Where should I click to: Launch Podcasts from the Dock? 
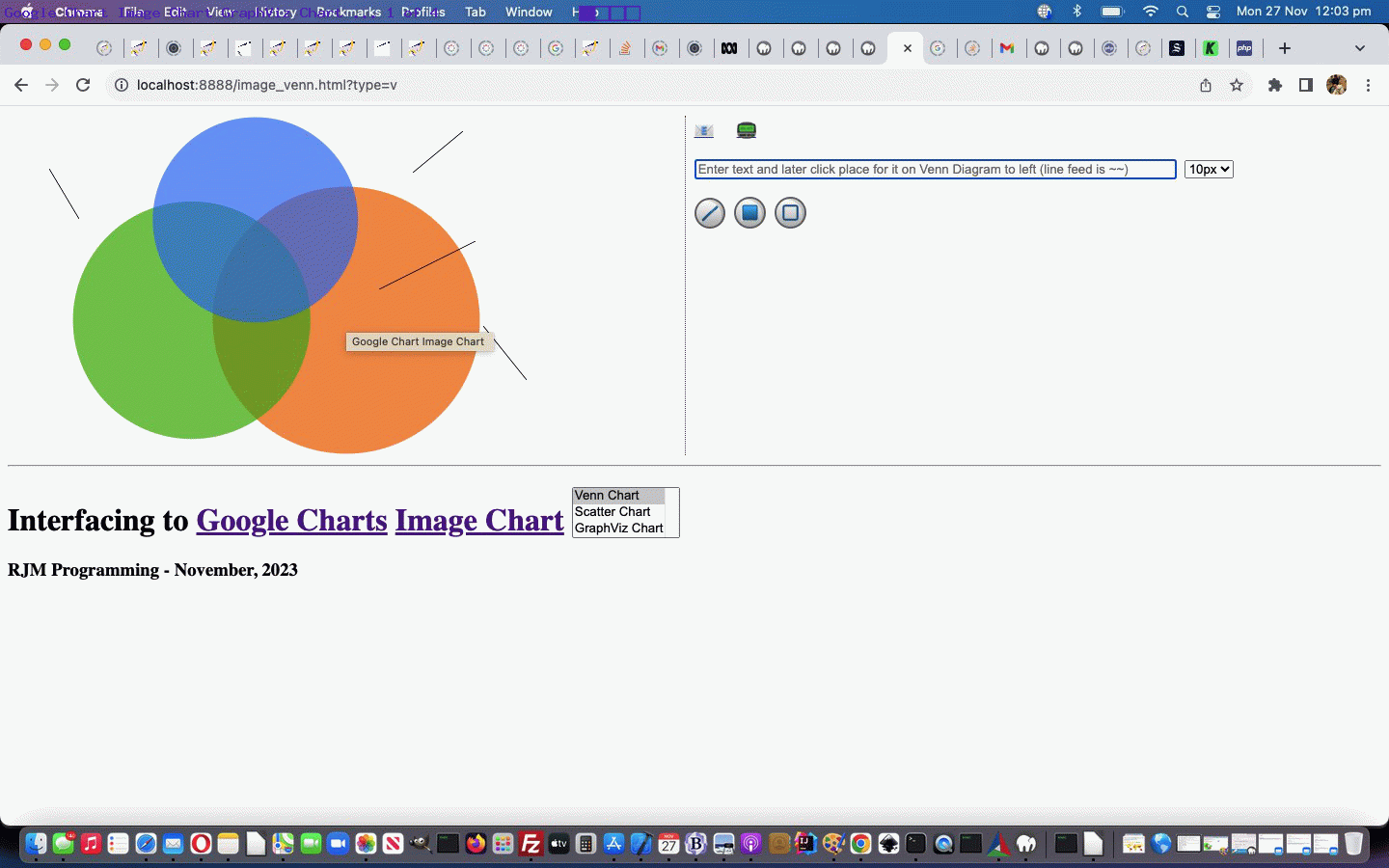tap(751, 844)
